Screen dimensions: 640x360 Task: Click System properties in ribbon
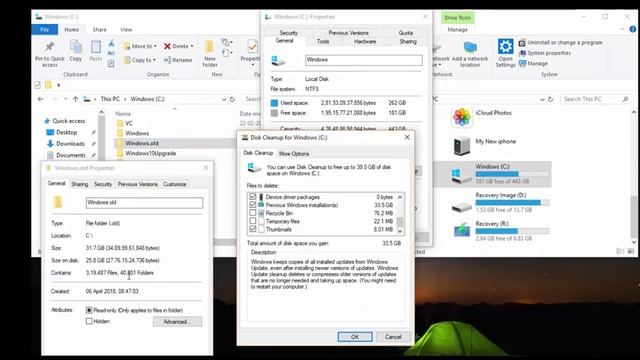coord(545,53)
